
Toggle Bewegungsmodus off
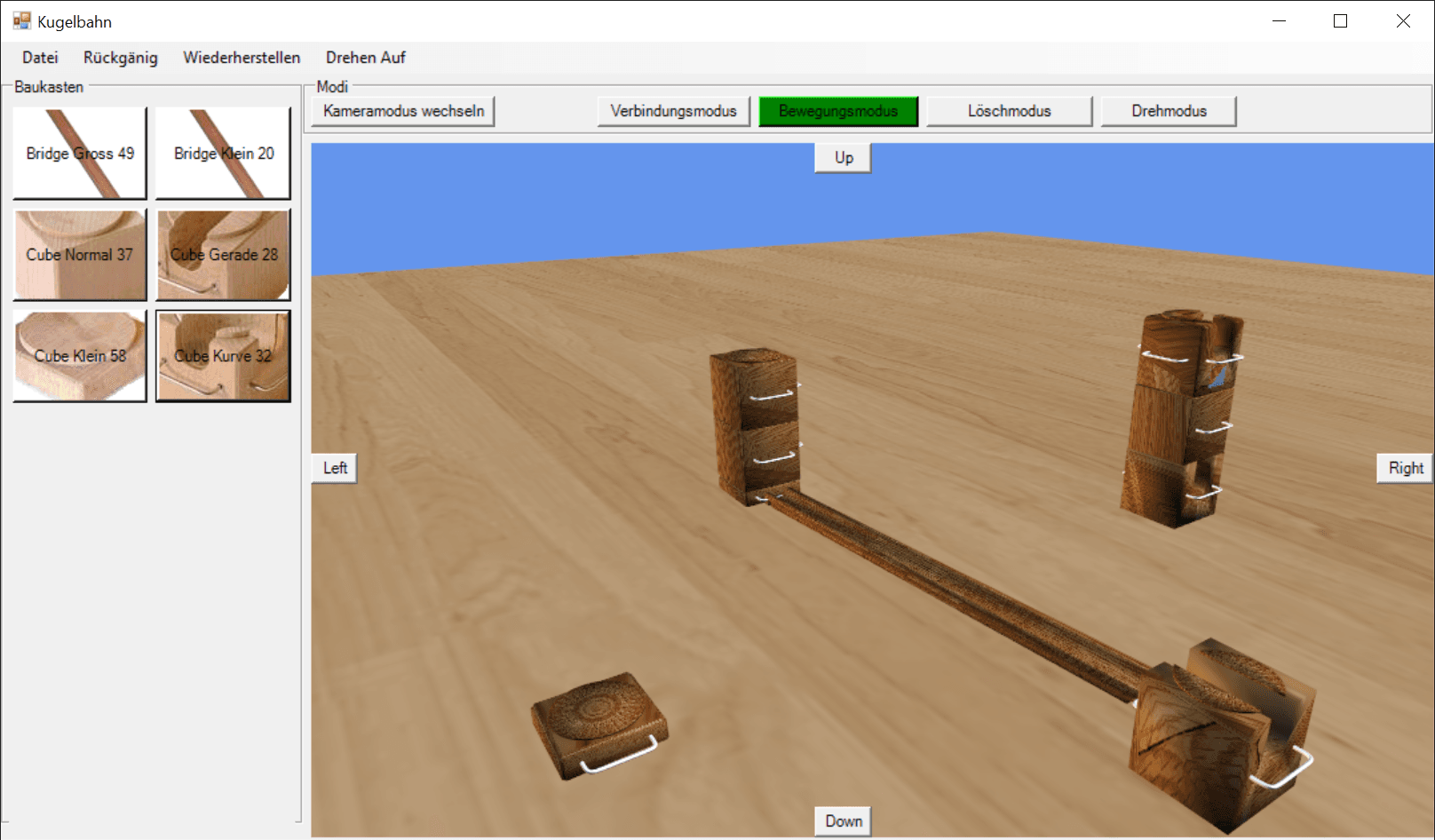[837, 111]
